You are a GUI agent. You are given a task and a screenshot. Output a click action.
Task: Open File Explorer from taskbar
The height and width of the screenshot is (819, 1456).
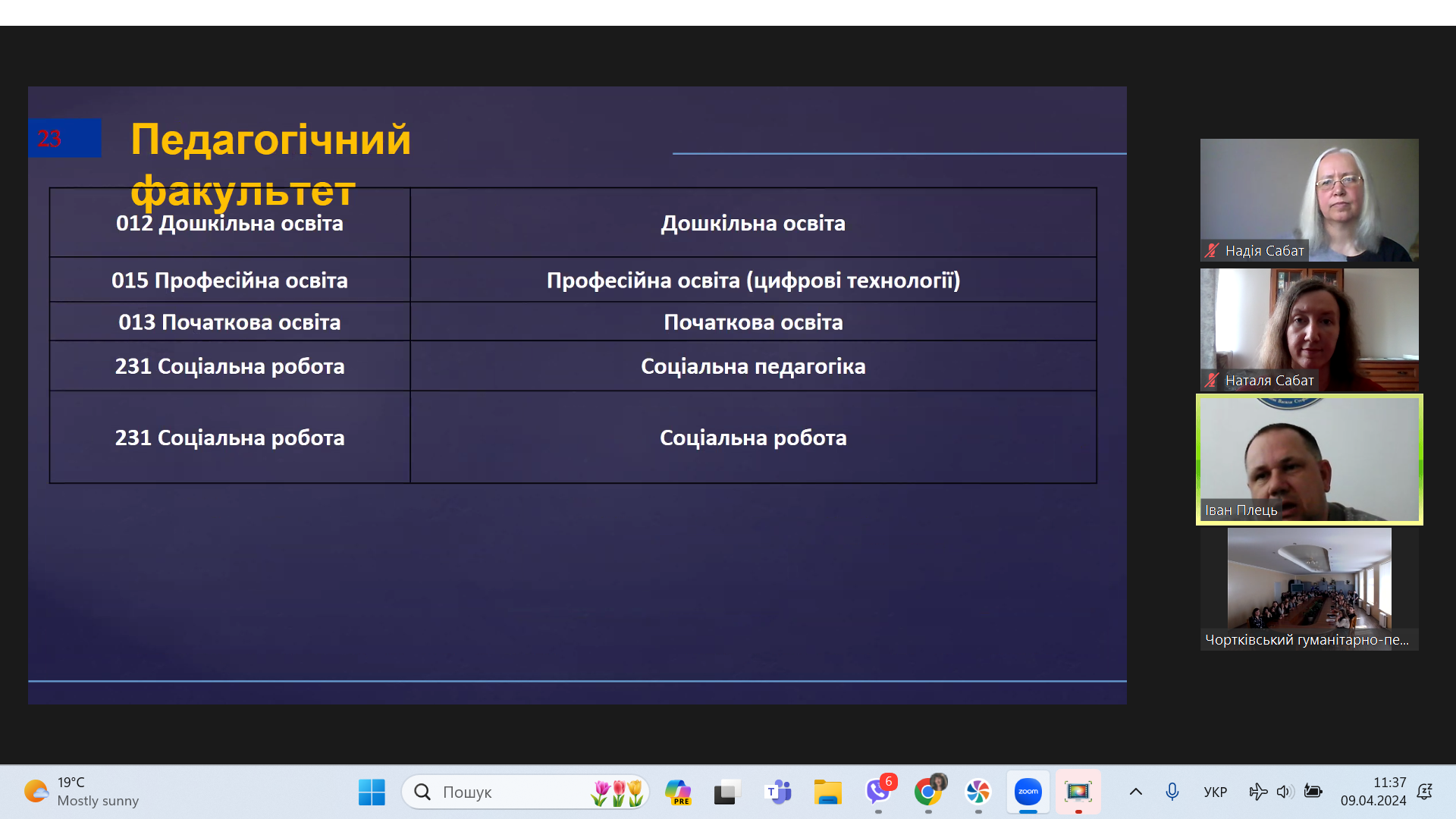point(827,792)
